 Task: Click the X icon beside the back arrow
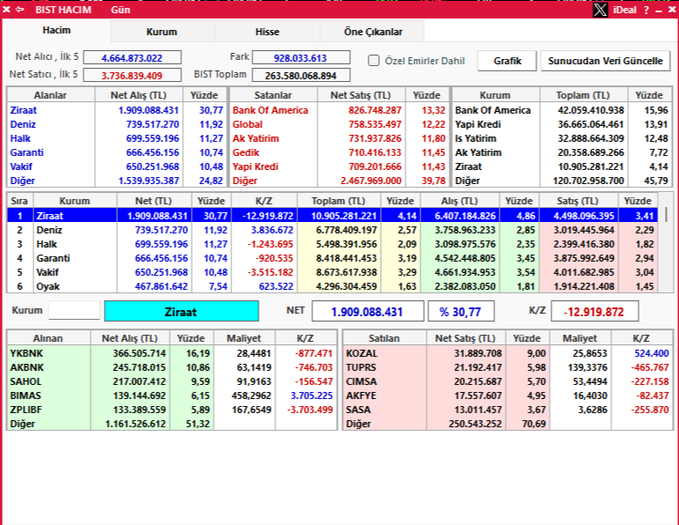coord(6,10)
